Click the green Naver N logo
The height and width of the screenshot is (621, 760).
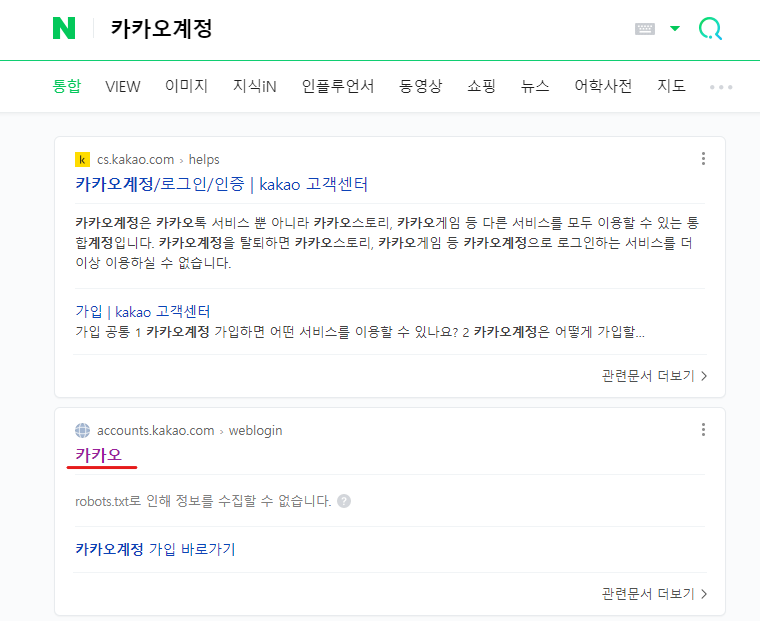(x=64, y=28)
